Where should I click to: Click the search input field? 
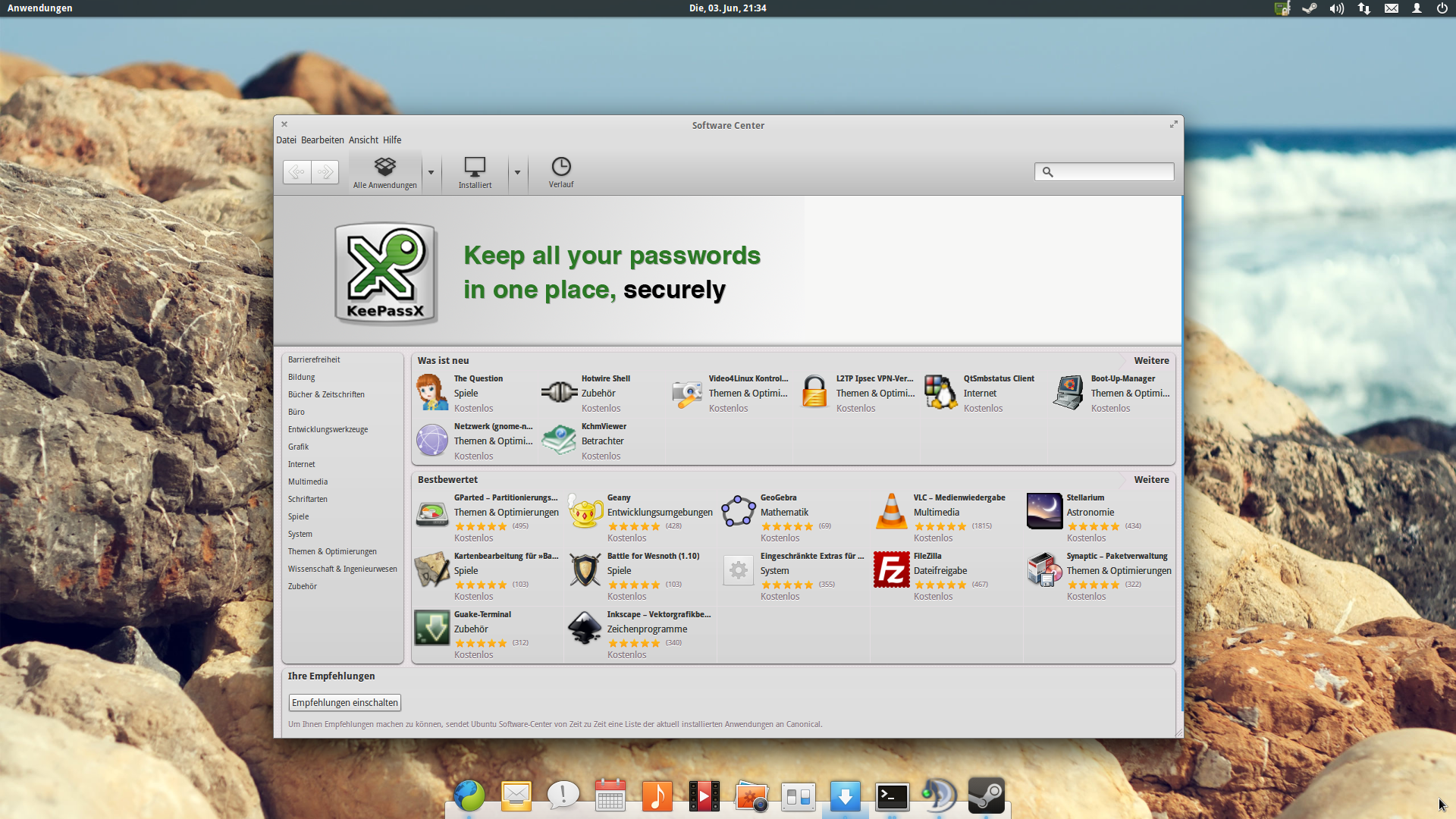pyautogui.click(x=1104, y=172)
